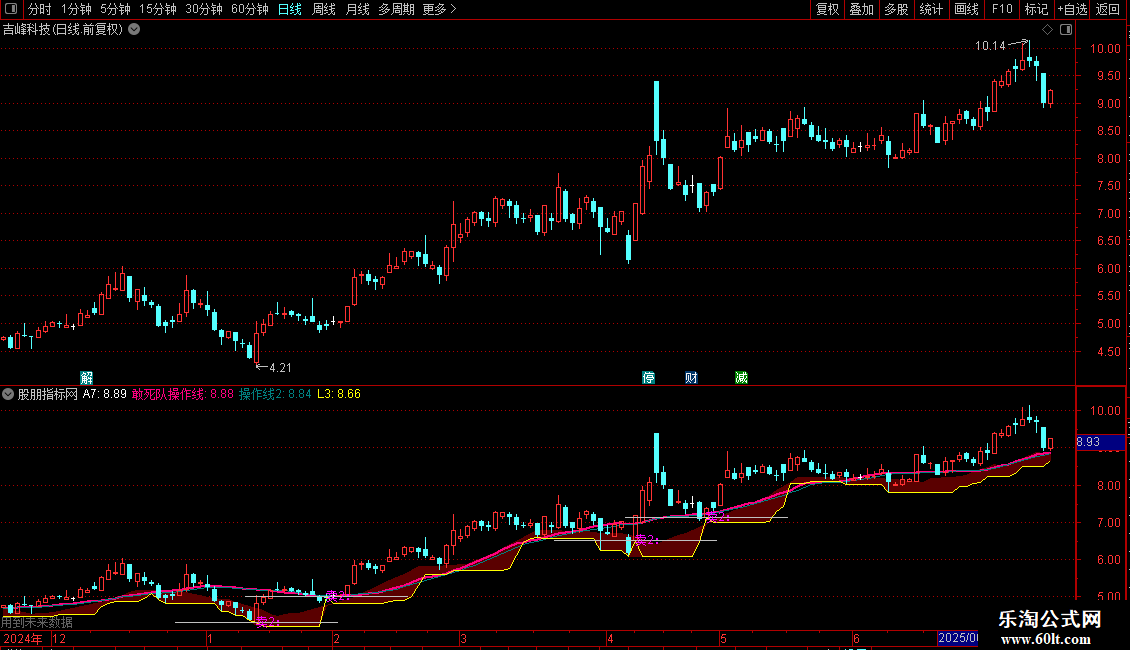This screenshot has width=1130, height=650.
Task: Click the 8.93 current price tag
Action: 1100,442
